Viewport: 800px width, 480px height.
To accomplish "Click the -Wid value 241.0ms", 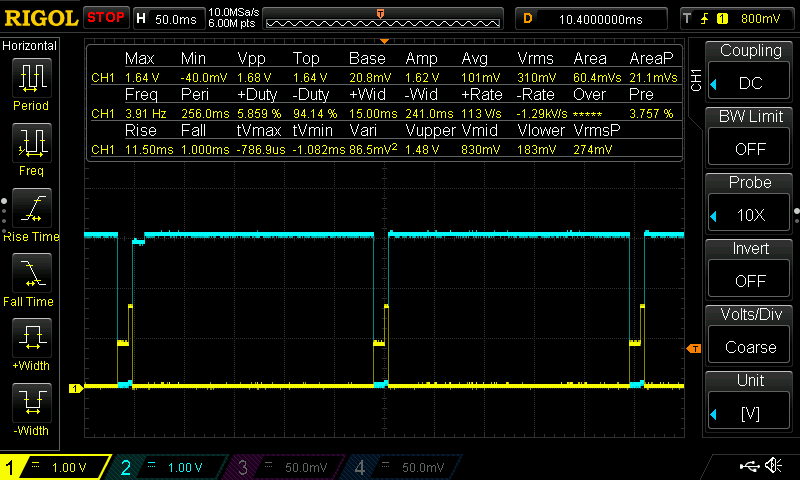I will tap(429, 113).
